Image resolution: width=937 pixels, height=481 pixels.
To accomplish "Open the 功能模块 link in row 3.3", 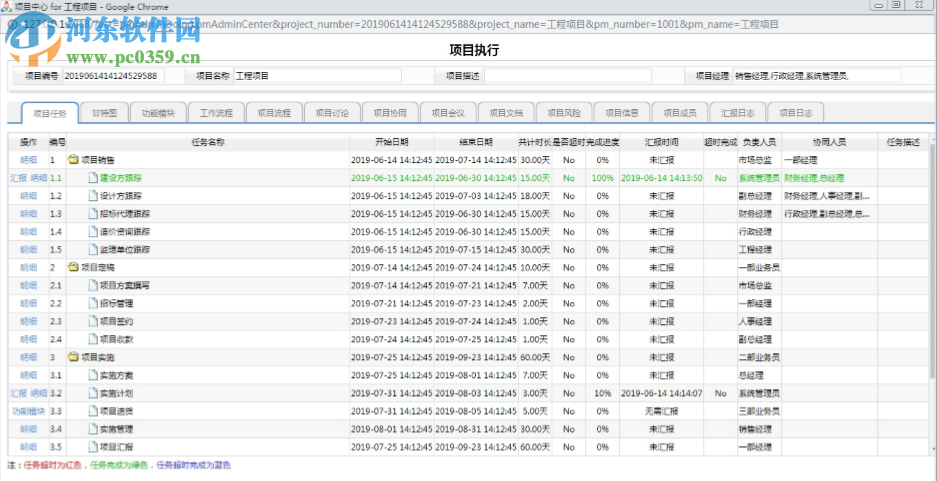I will tap(28, 411).
